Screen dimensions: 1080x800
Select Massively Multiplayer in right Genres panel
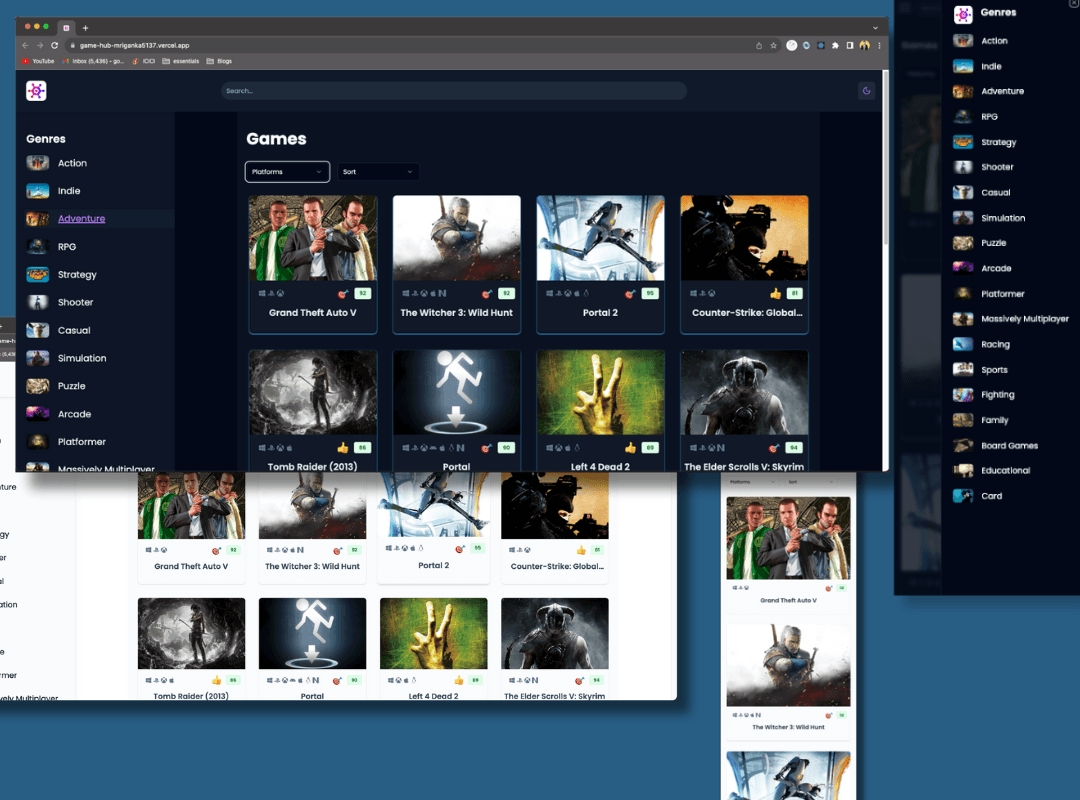(x=1025, y=319)
